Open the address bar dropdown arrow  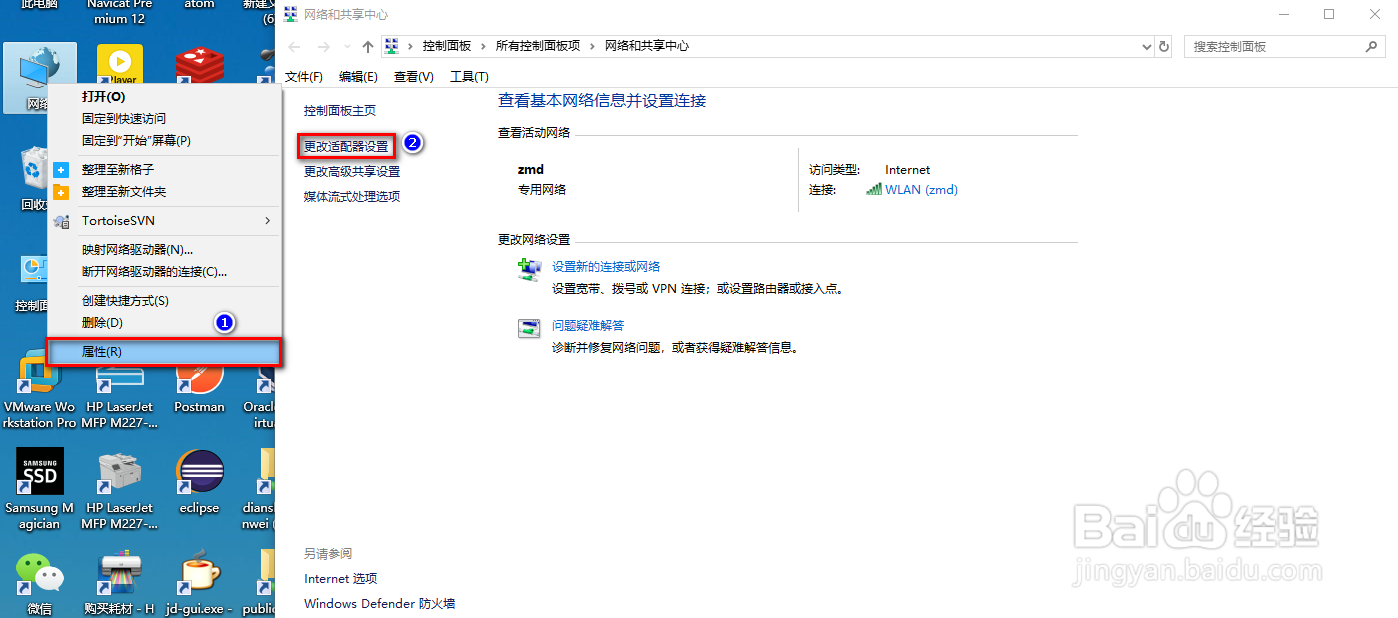click(x=1146, y=45)
